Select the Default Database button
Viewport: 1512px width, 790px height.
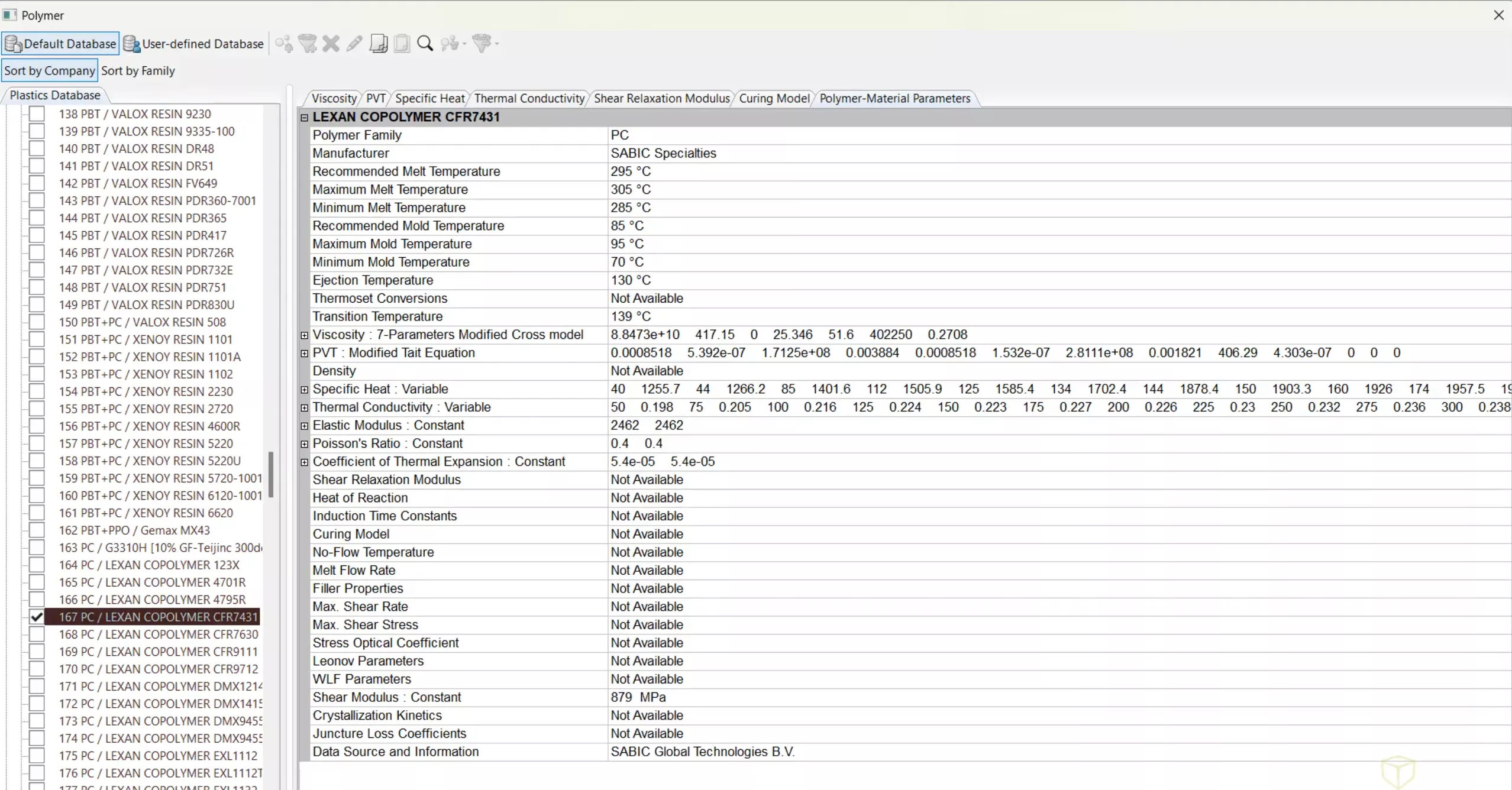[60, 44]
